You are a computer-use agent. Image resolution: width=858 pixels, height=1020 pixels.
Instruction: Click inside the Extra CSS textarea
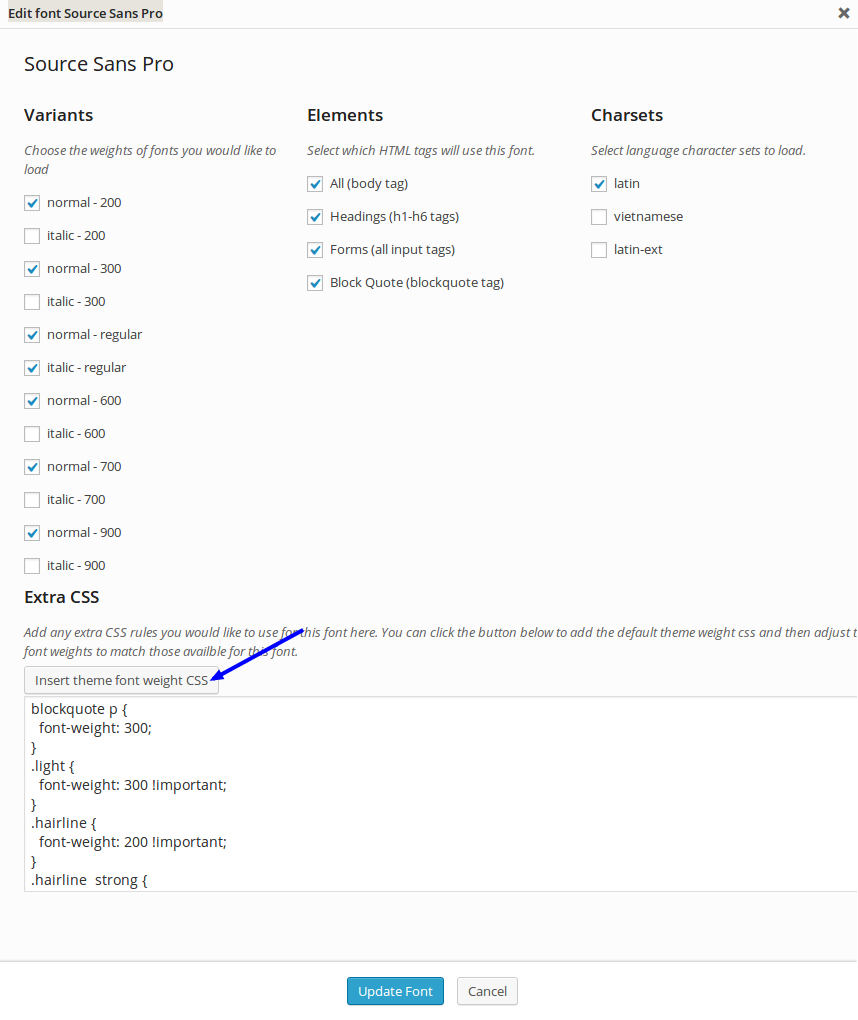coord(441,794)
